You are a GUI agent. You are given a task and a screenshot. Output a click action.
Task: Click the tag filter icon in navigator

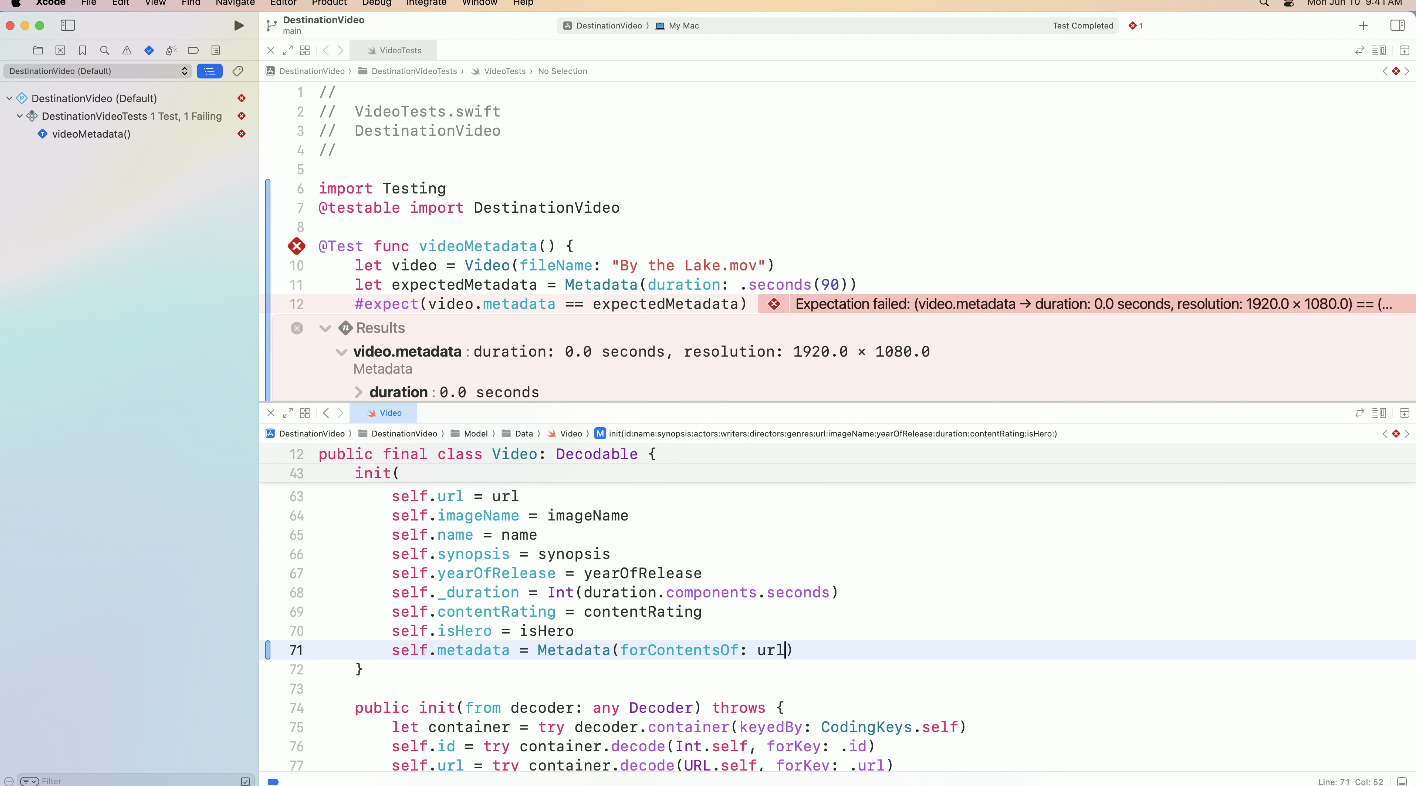pyautogui.click(x=238, y=71)
